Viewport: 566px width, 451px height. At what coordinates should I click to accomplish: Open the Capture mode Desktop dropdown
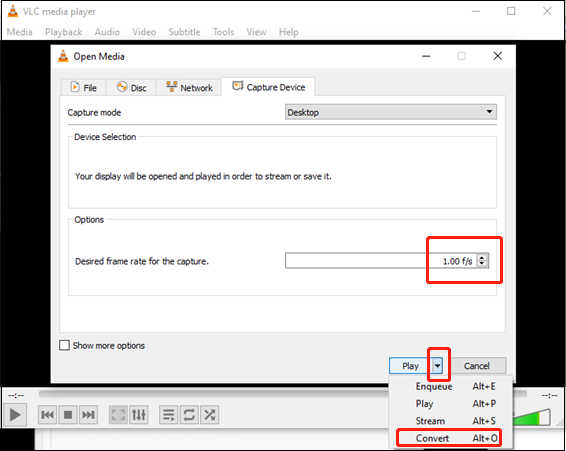(391, 112)
